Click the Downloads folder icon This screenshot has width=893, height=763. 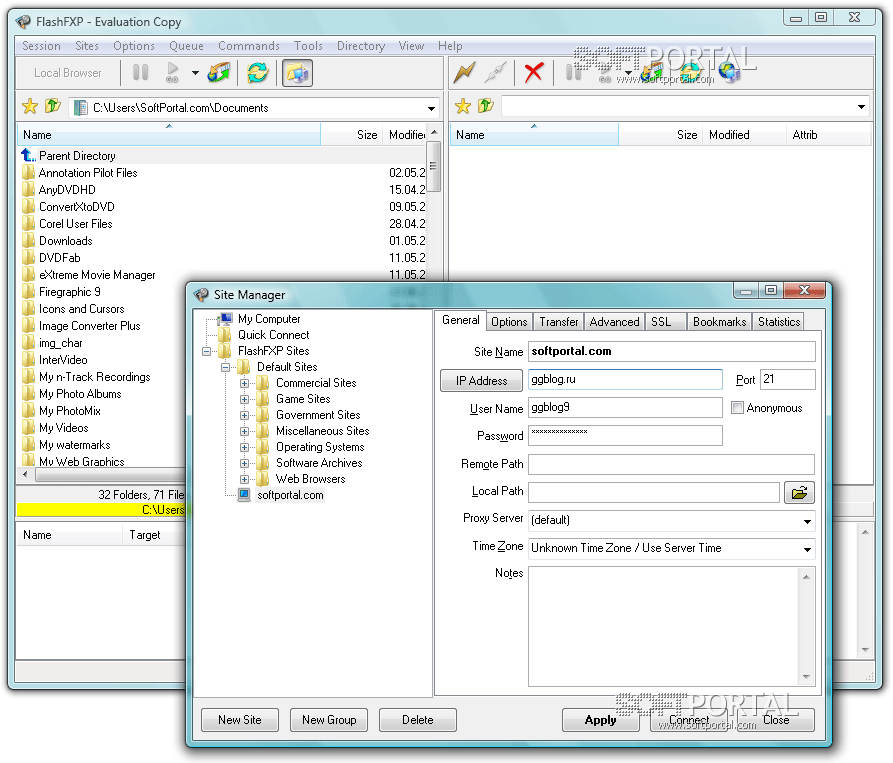(x=28, y=240)
